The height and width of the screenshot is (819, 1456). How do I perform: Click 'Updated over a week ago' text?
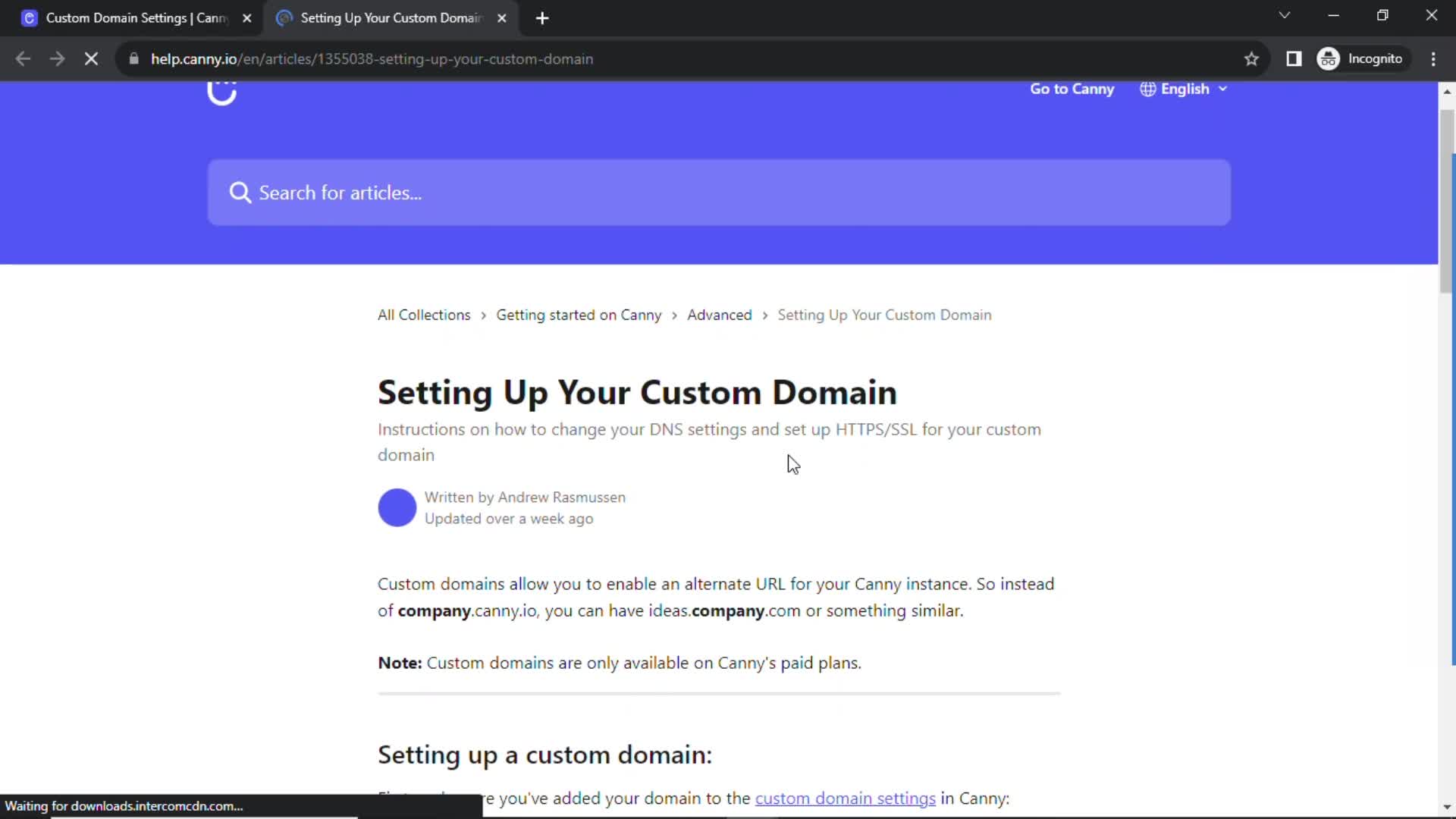click(x=509, y=519)
